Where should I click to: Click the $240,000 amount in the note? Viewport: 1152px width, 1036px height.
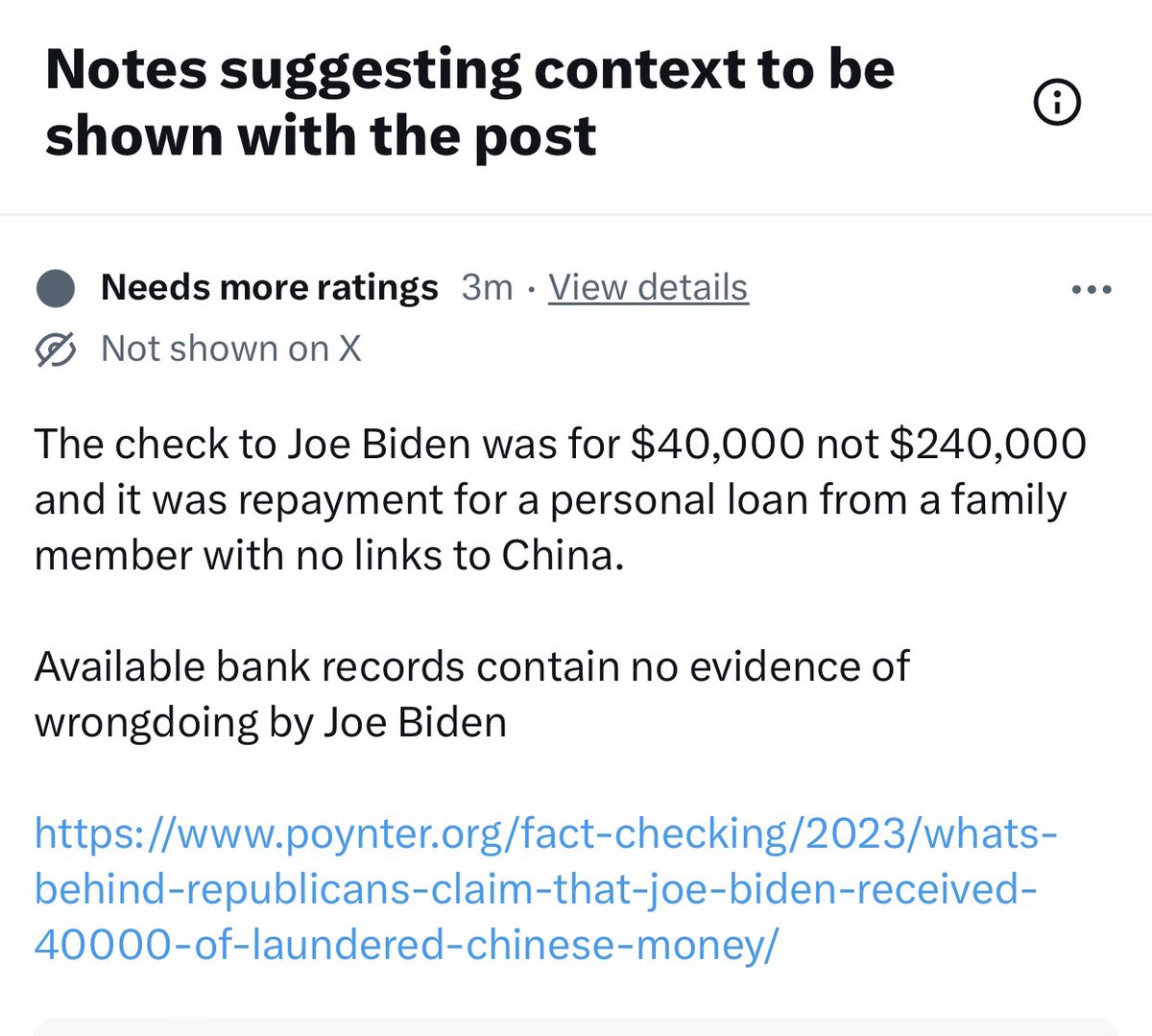click(988, 444)
